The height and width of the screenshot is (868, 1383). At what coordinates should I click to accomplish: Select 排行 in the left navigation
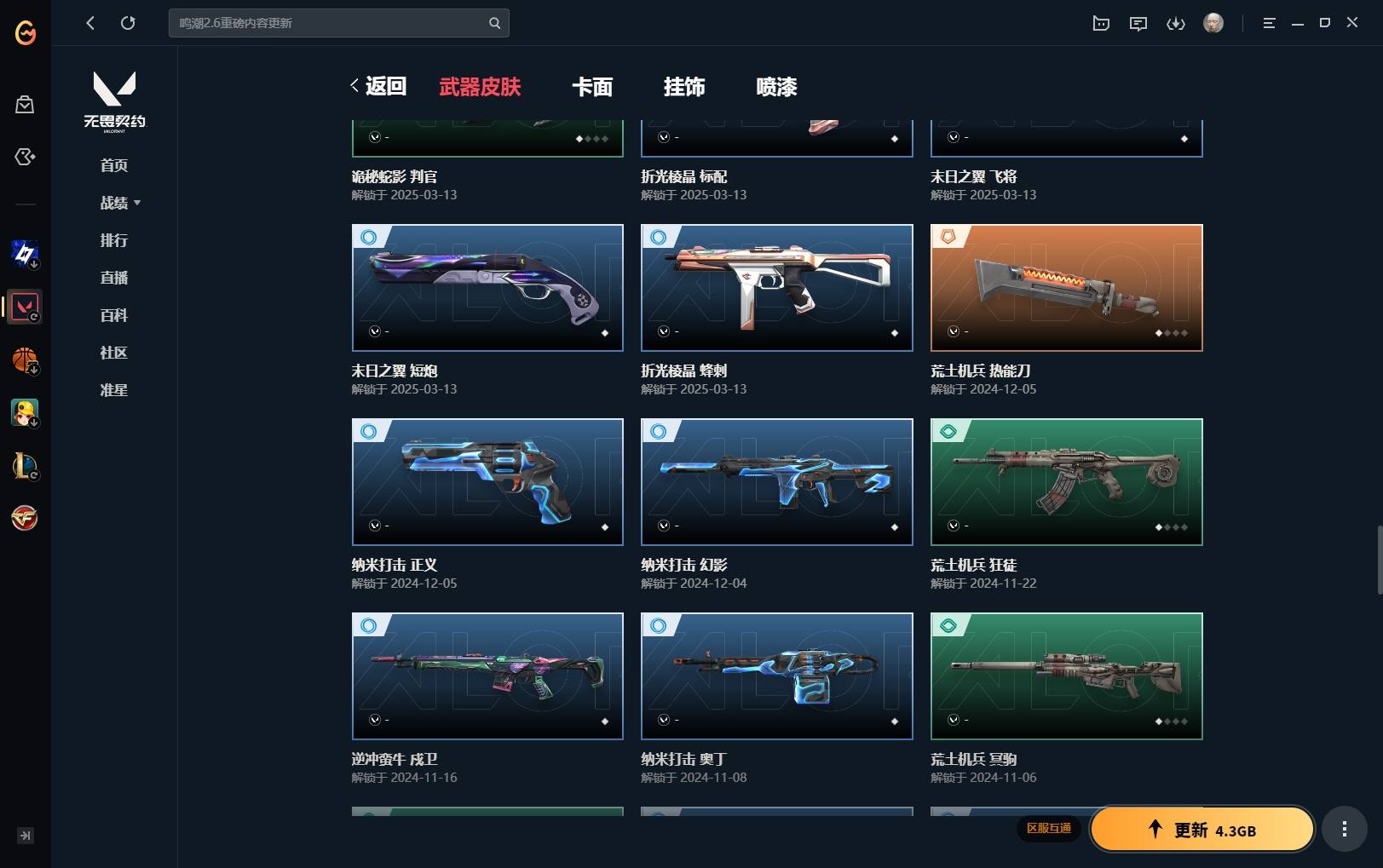(x=114, y=240)
